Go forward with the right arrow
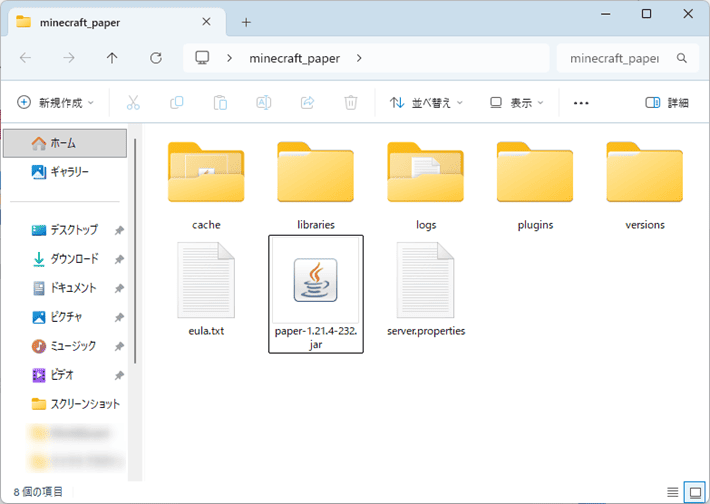 click(69, 58)
